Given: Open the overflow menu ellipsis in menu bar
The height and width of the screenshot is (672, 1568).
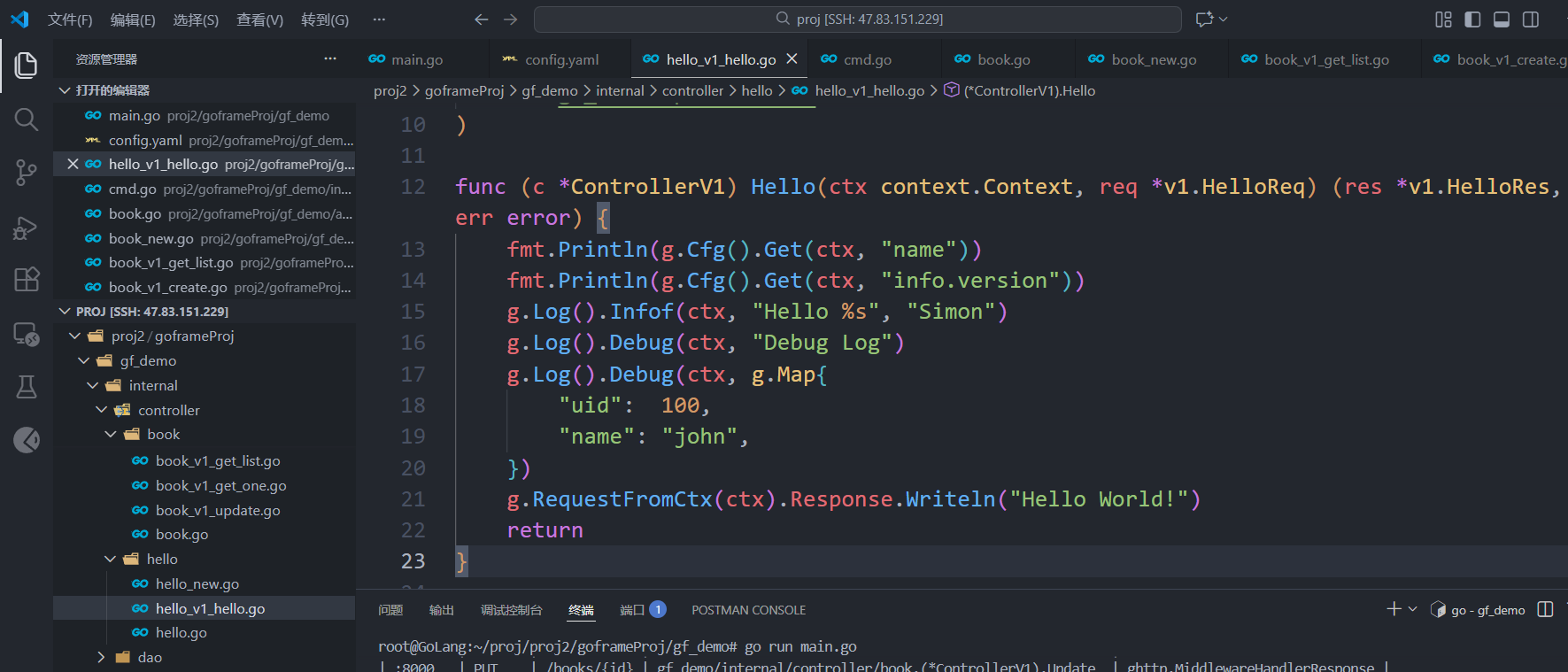Looking at the screenshot, I should pos(379,19).
